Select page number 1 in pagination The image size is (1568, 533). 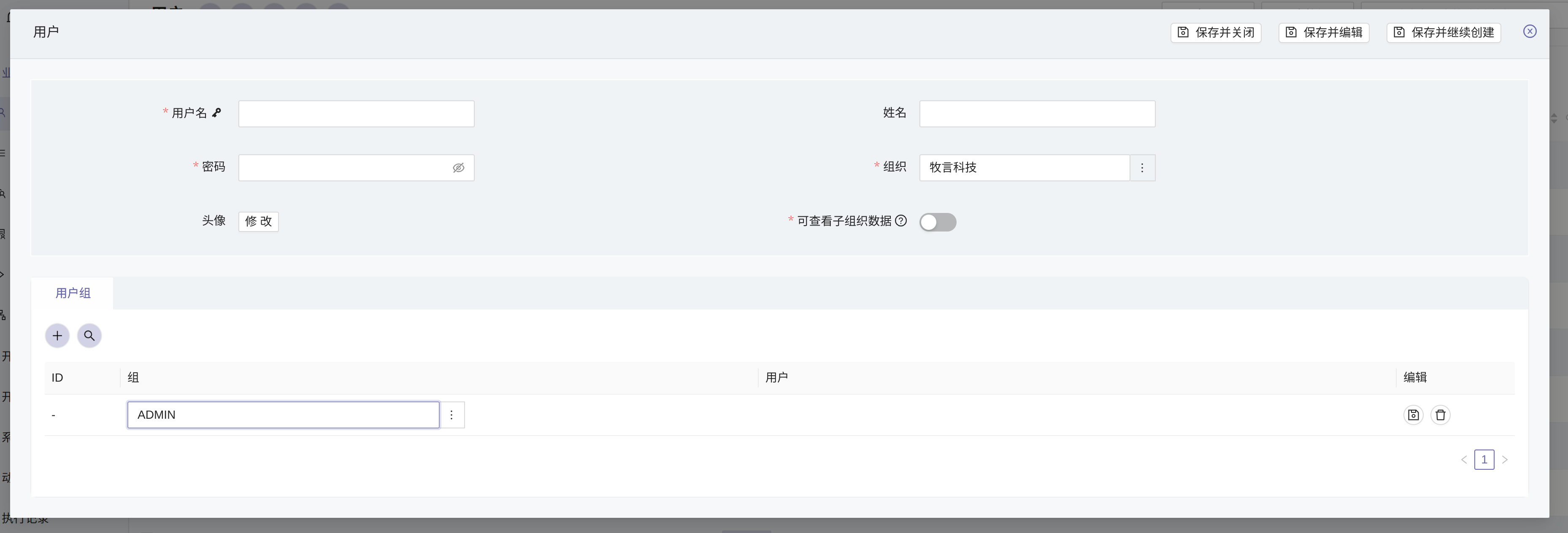click(1484, 459)
